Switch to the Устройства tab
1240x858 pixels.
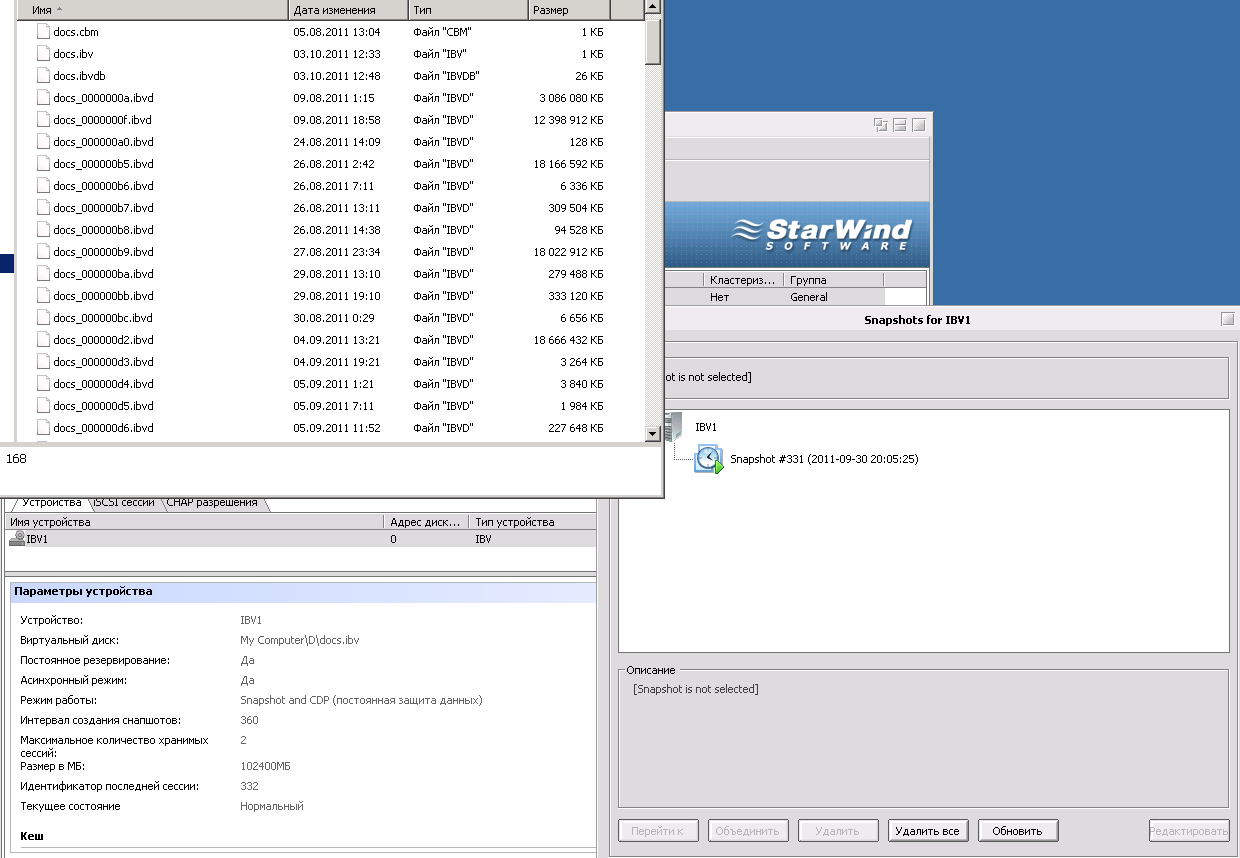tap(51, 503)
